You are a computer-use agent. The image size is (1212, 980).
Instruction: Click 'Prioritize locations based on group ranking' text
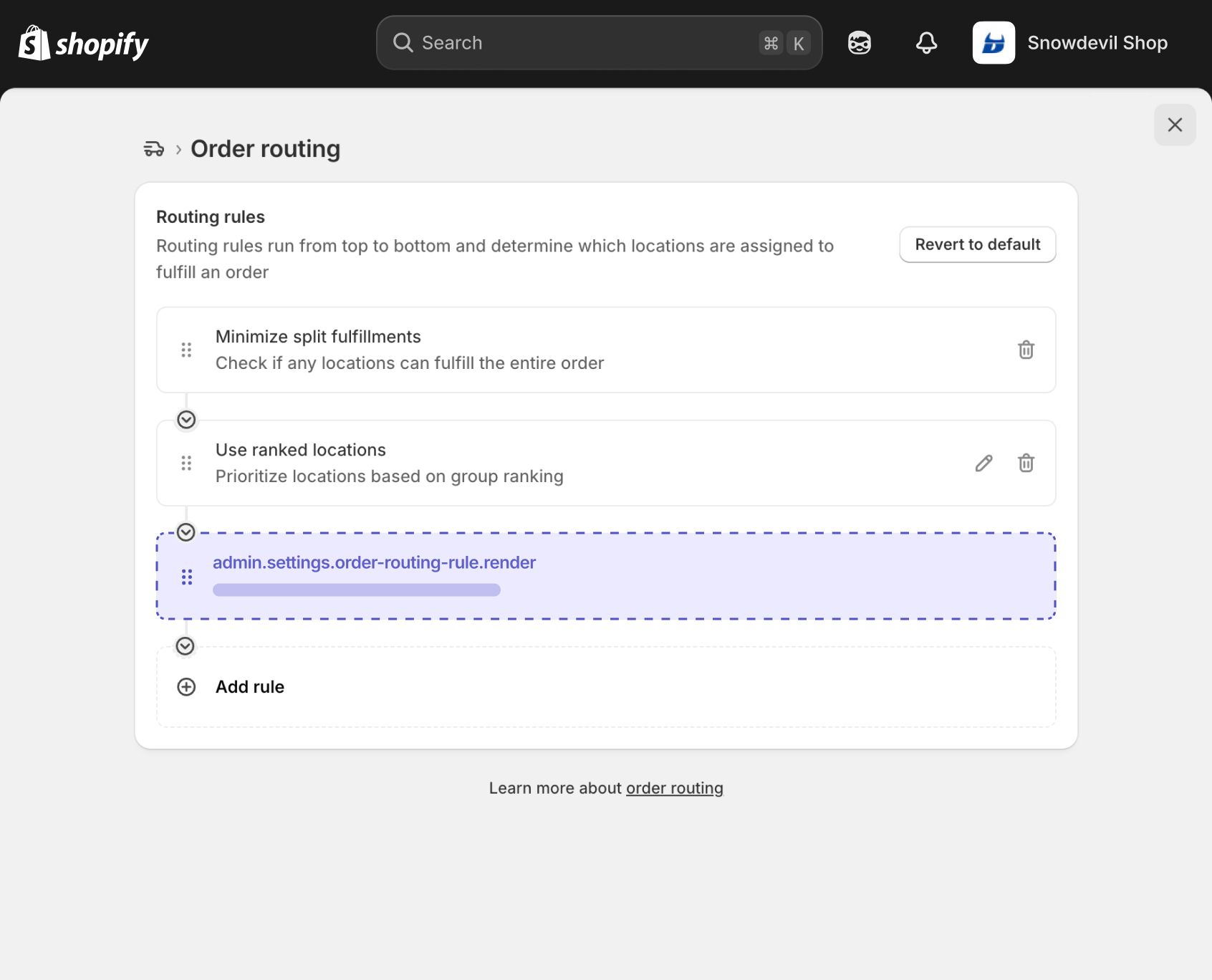[x=390, y=476]
